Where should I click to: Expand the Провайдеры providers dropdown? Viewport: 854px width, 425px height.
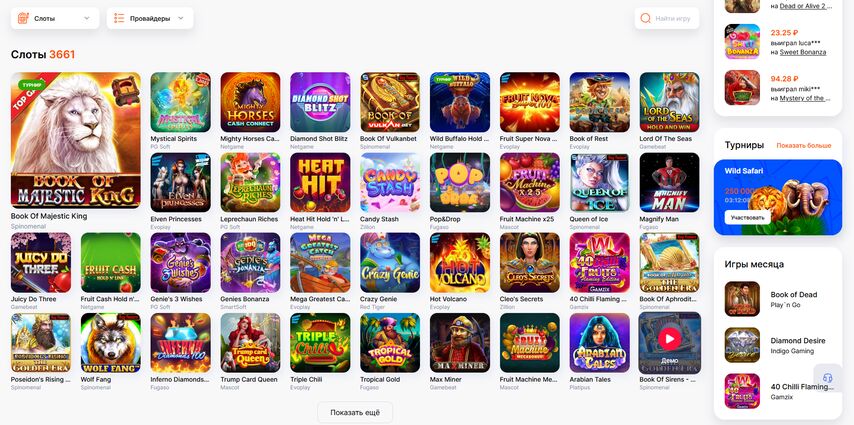150,18
